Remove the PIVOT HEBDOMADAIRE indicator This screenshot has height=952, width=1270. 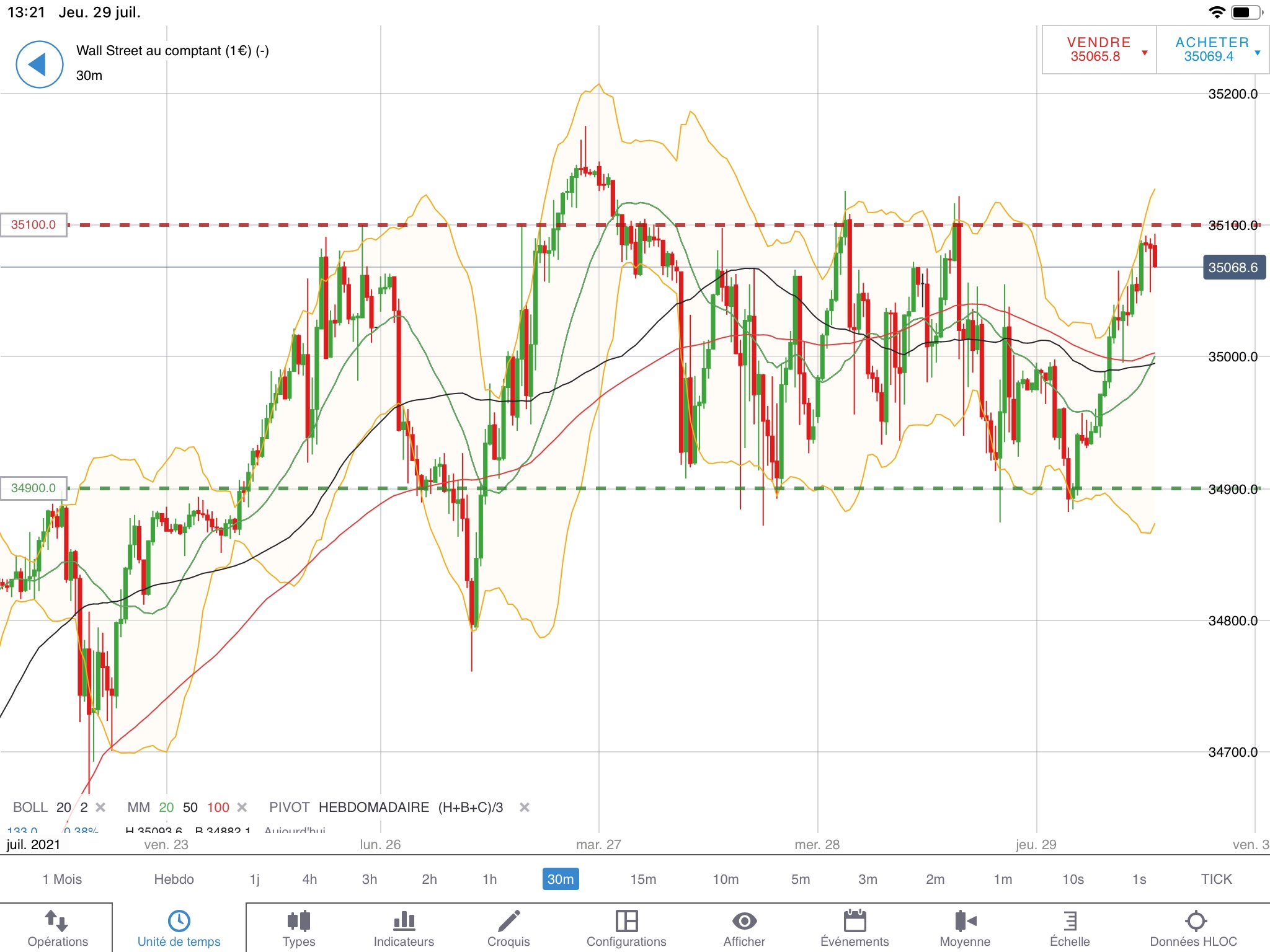(x=524, y=807)
